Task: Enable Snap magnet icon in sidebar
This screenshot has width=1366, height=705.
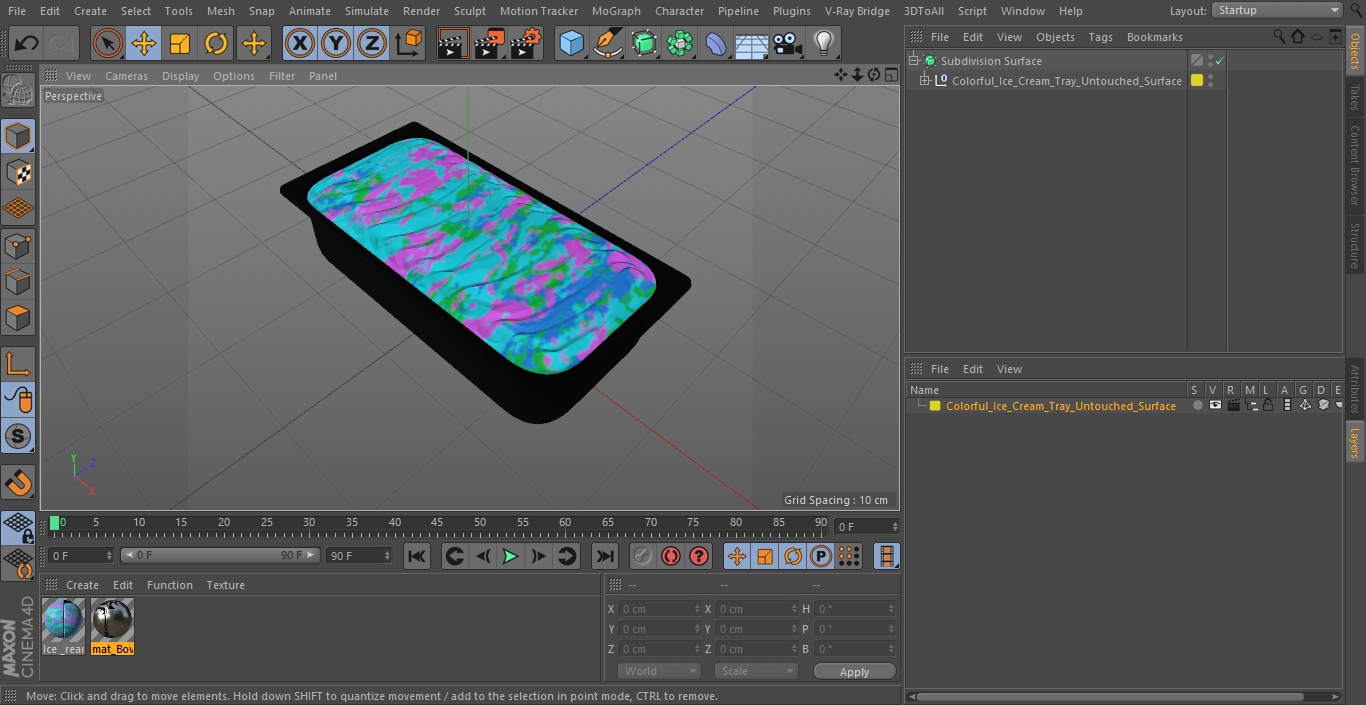Action: pos(18,482)
